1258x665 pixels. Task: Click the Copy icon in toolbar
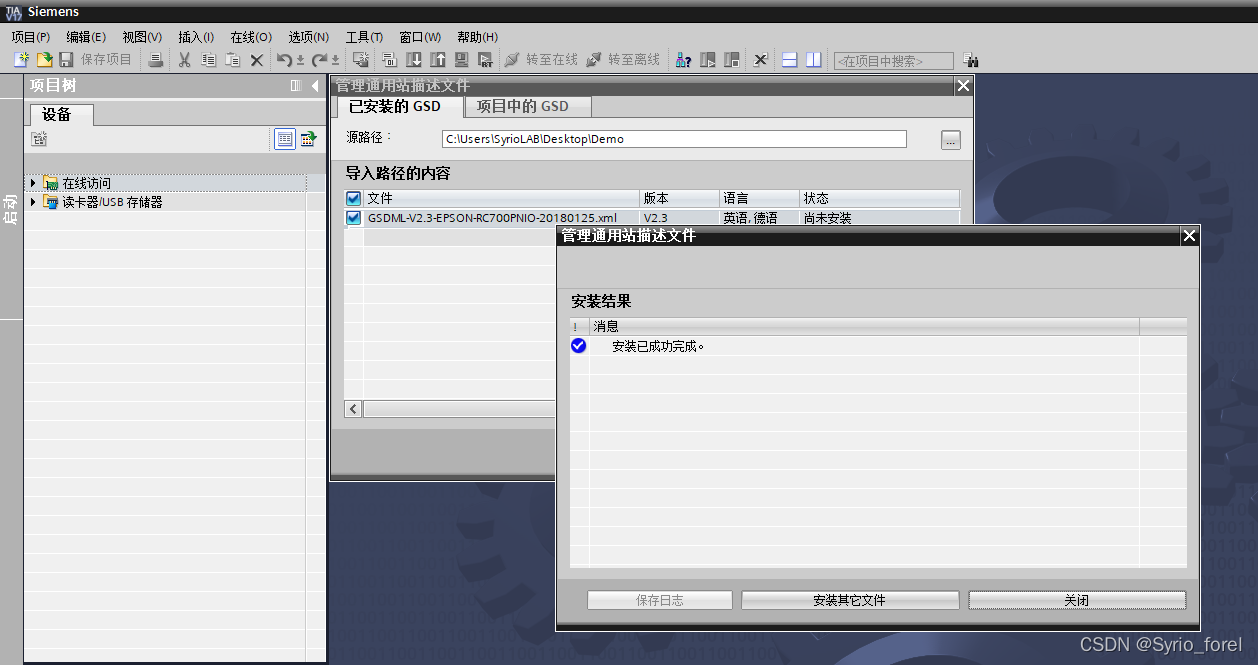pyautogui.click(x=208, y=60)
